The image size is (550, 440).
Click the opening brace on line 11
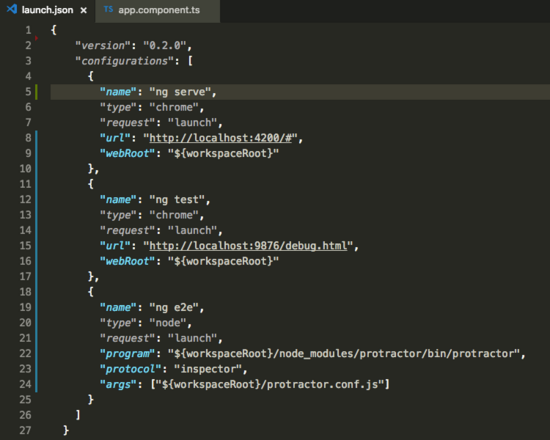pyautogui.click(x=90, y=184)
